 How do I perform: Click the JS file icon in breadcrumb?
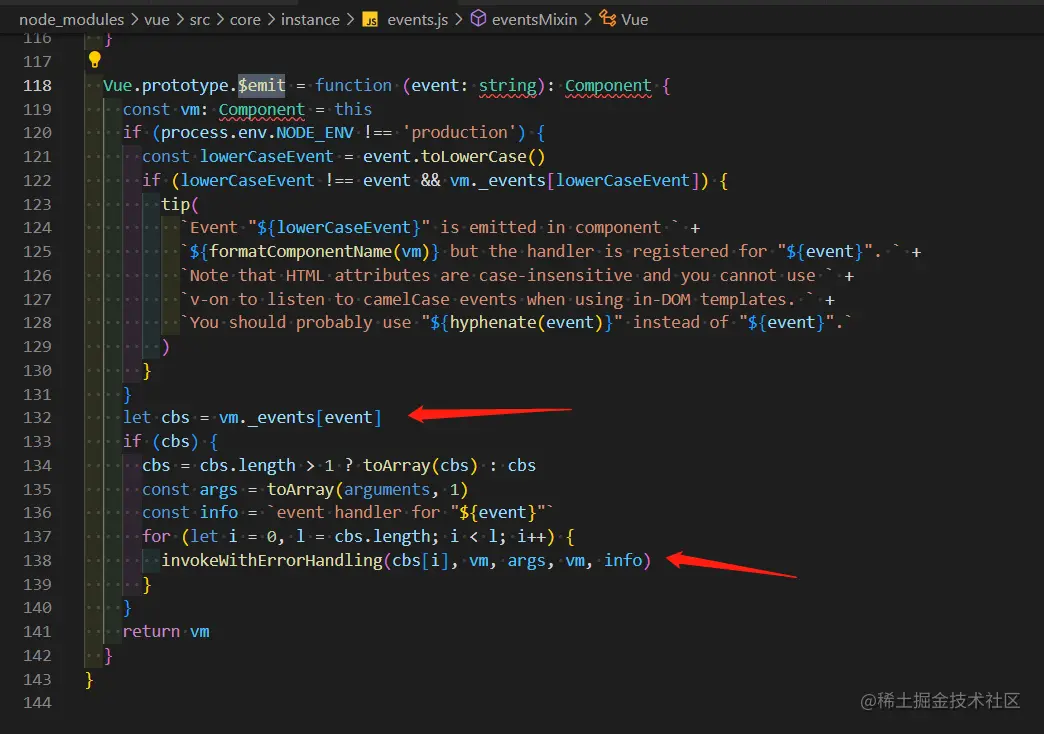(370, 20)
